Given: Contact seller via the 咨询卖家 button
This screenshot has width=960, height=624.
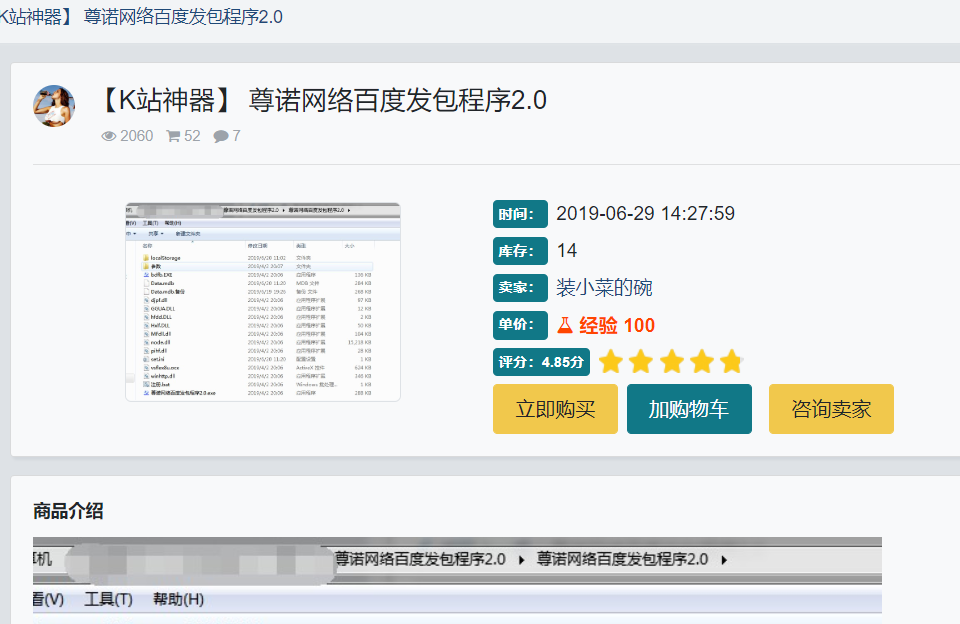Looking at the screenshot, I should click(x=831, y=409).
